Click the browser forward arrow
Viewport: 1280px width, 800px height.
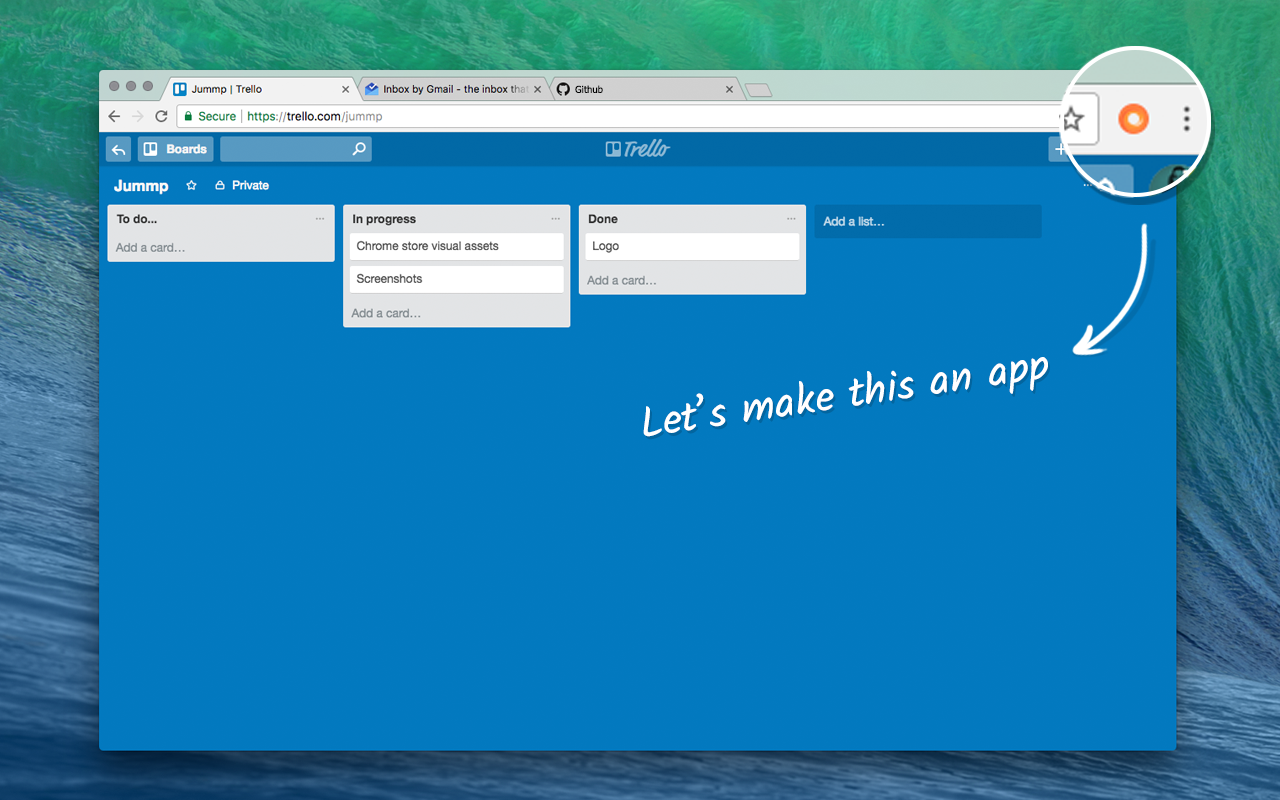138,116
